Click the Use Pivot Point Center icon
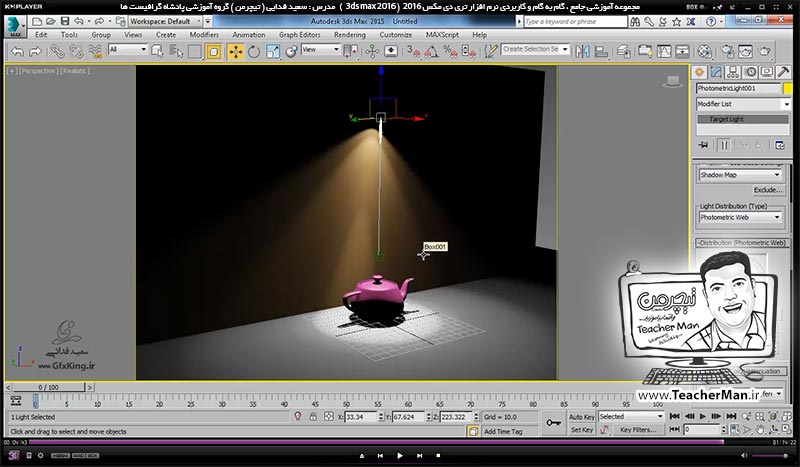 click(351, 52)
